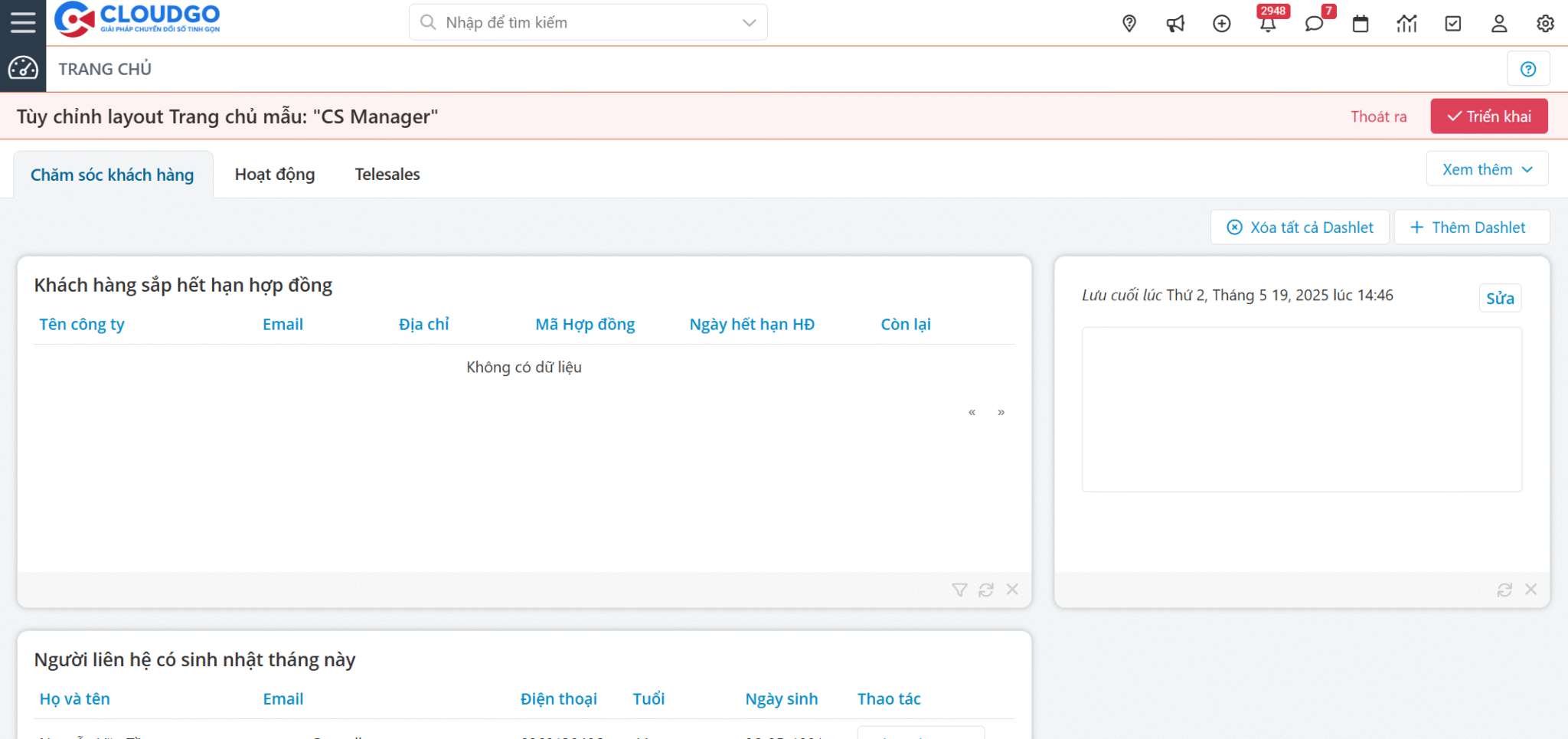Screen dimensions: 1568x739
Task: Click the Sửa edit button
Action: 1500,298
